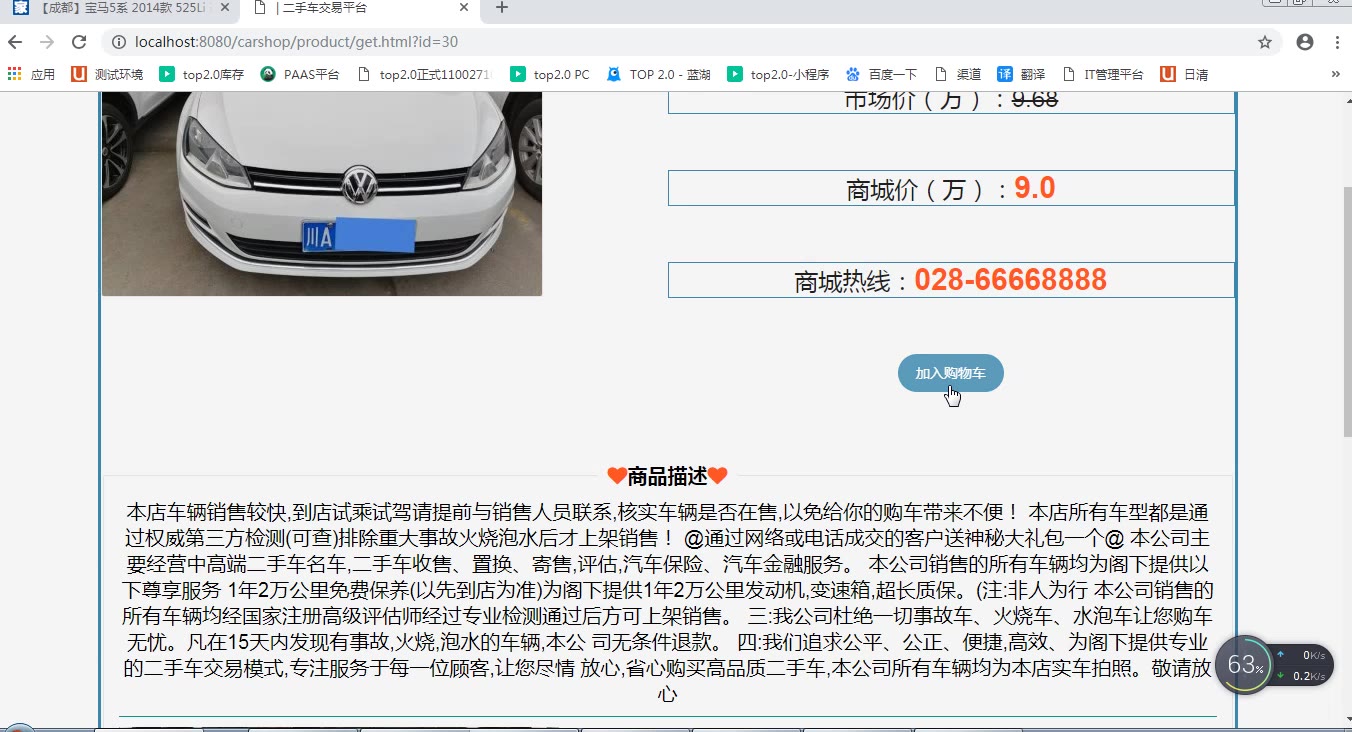The height and width of the screenshot is (732, 1352).
Task: Bookmark this page with the star icon
Action: click(1265, 42)
